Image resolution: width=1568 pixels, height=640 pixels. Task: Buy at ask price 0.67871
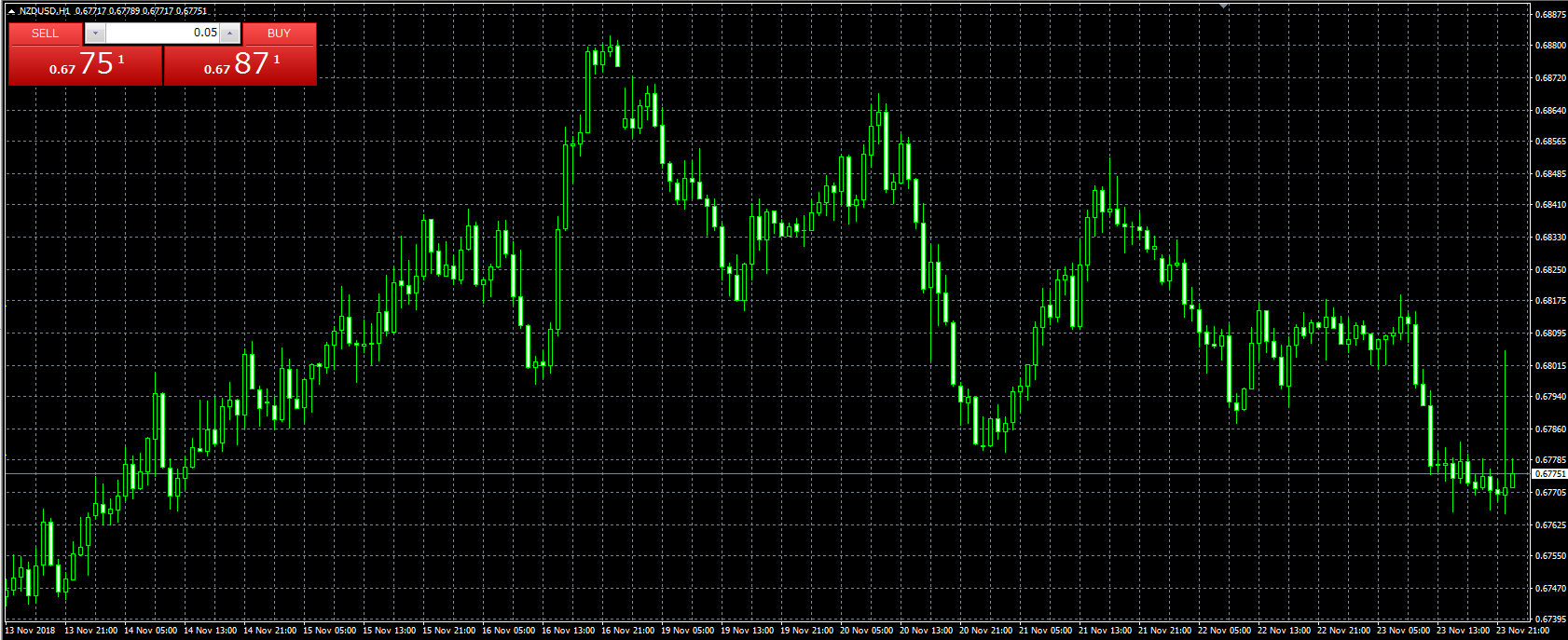[241, 65]
